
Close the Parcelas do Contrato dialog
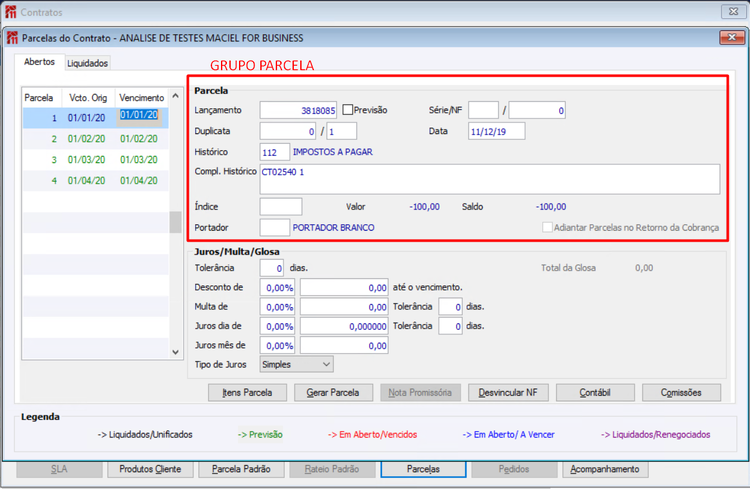click(x=731, y=37)
